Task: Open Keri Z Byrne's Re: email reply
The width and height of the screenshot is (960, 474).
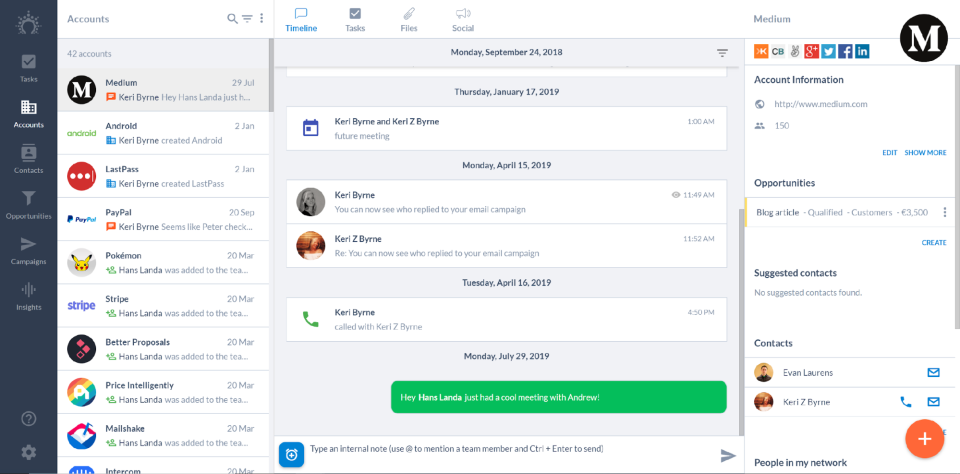Action: coord(506,246)
